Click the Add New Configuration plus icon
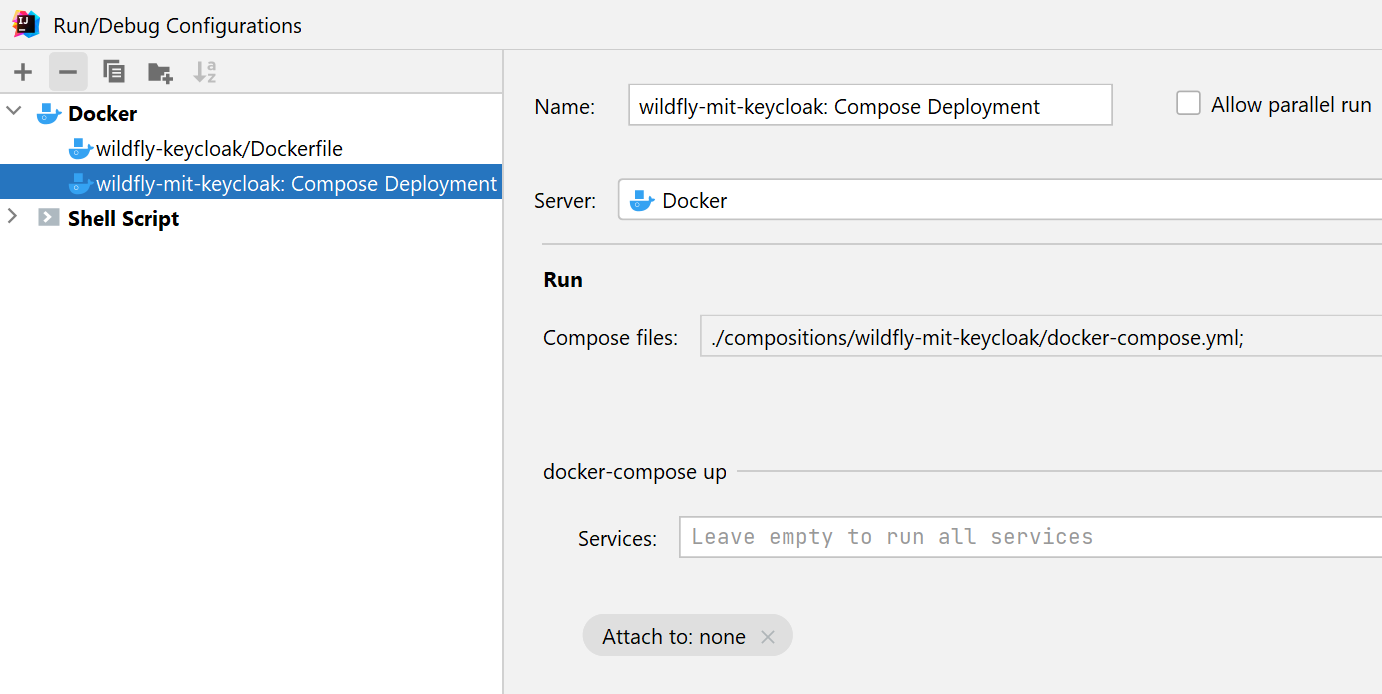 (23, 72)
